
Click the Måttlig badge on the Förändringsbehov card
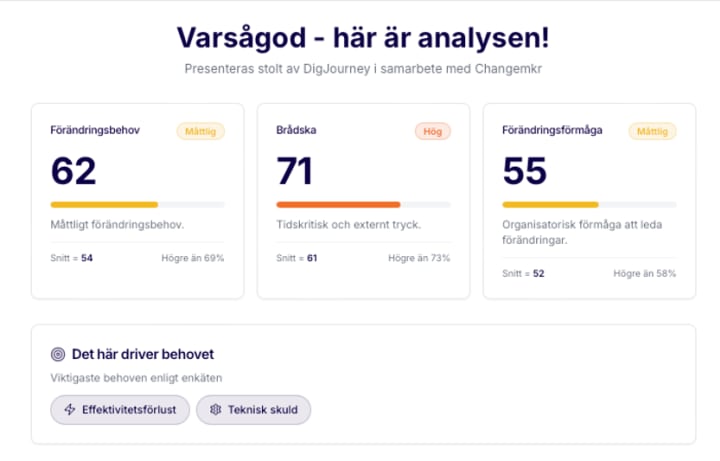200,130
